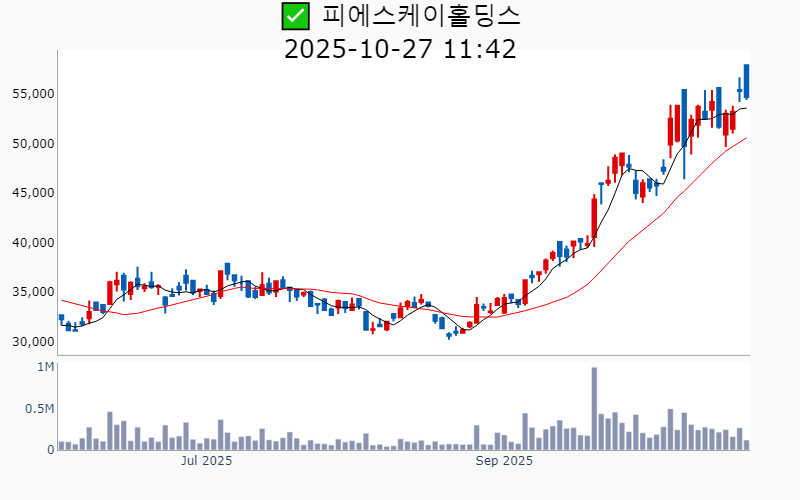
Task: Click the 35,000 price axis label
Action: (x=32, y=292)
